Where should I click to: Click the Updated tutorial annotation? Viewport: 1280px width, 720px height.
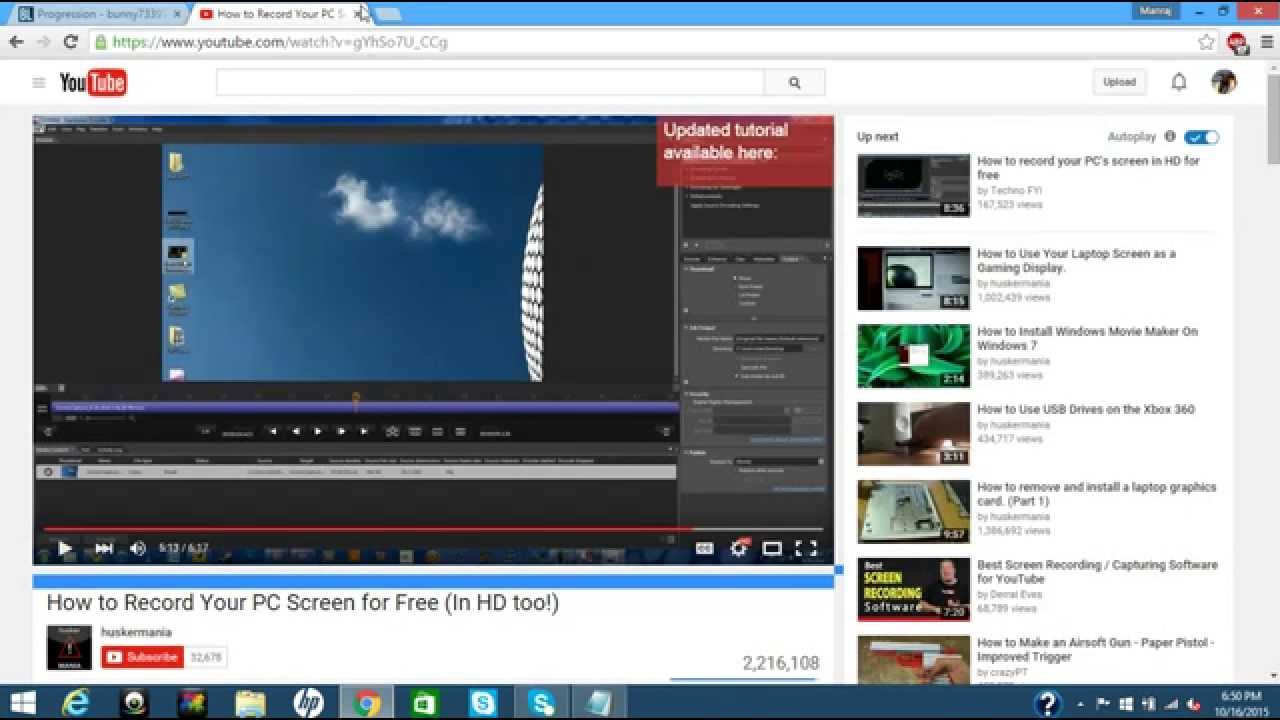pos(744,150)
